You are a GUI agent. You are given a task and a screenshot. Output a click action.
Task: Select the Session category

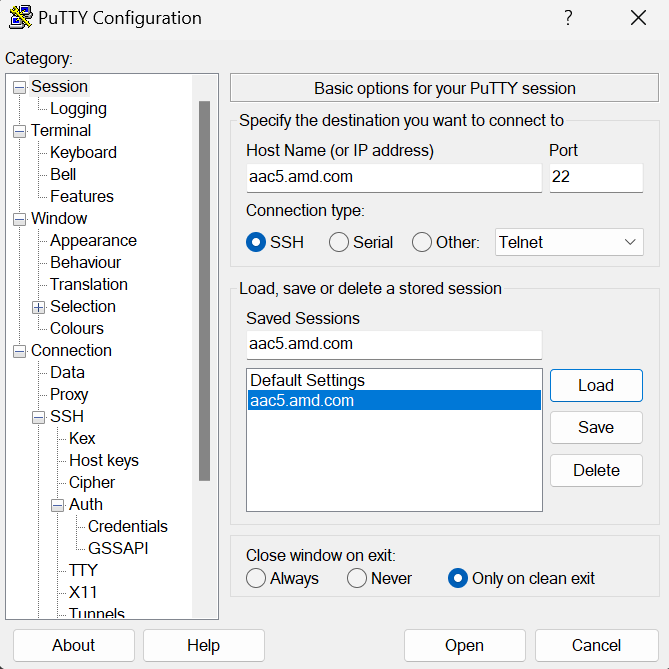point(59,87)
